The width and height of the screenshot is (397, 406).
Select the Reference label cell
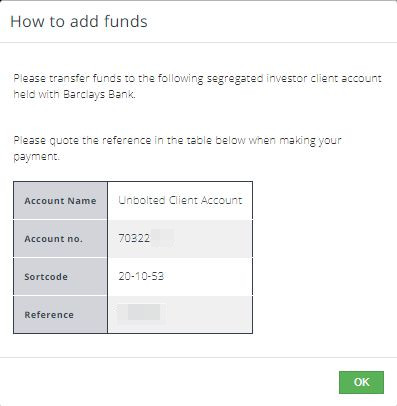pyautogui.click(x=60, y=315)
